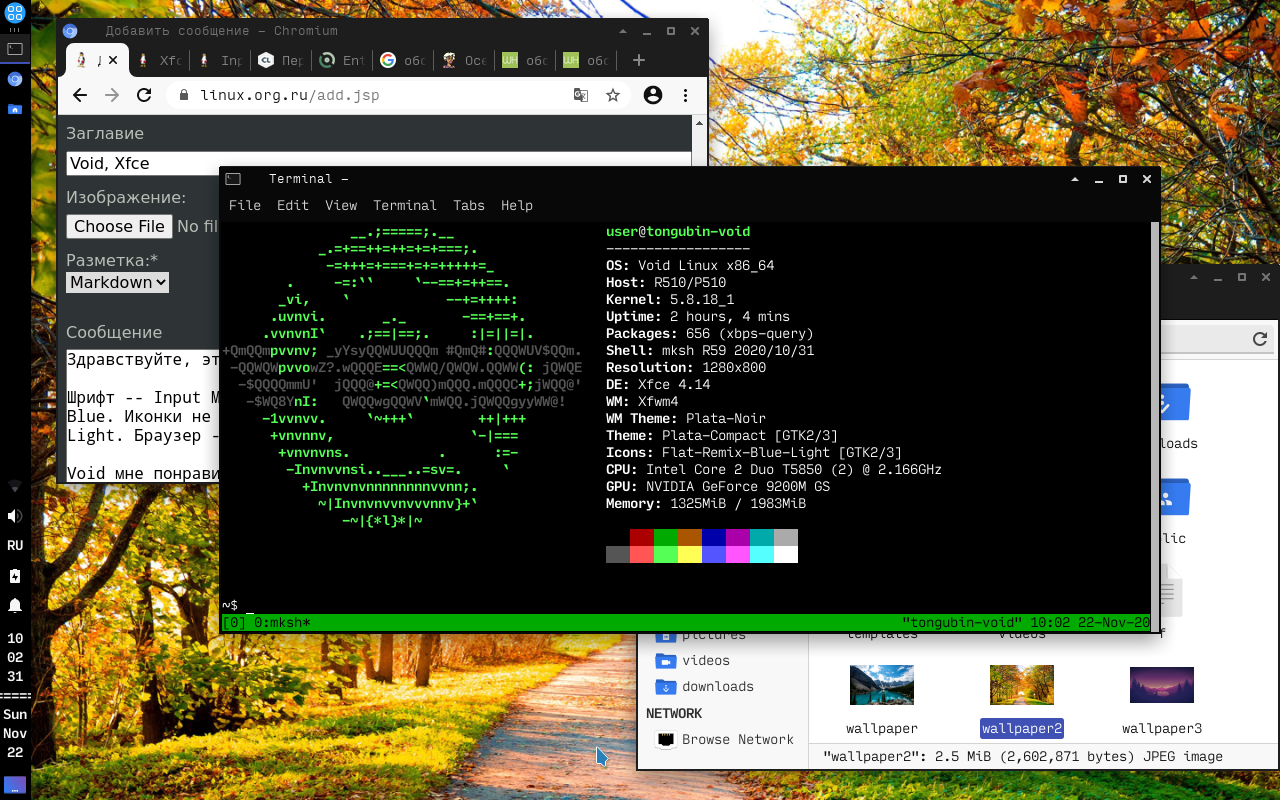Open the Terminal menu in menubar

pyautogui.click(x=405, y=205)
